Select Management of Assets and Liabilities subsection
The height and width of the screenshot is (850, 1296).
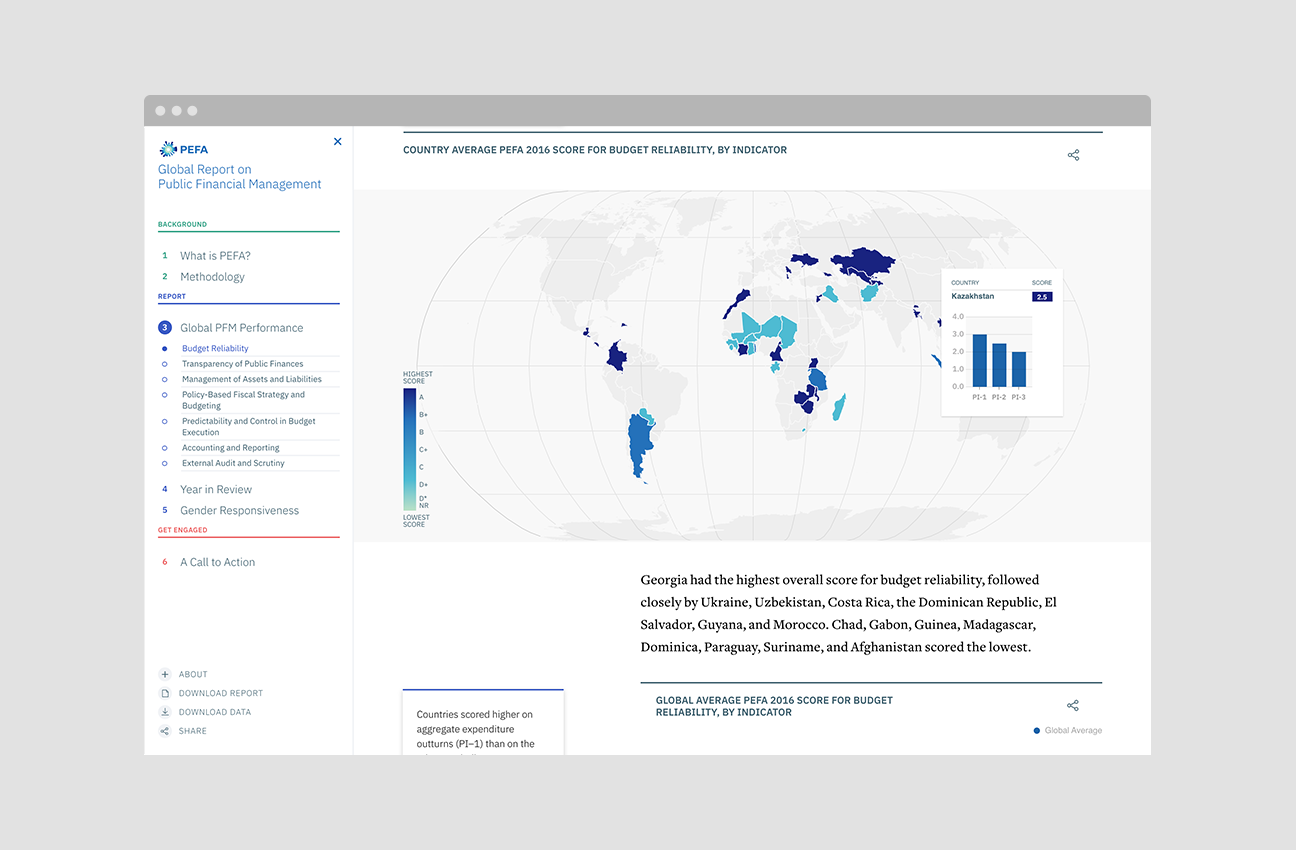pyautogui.click(x=252, y=380)
